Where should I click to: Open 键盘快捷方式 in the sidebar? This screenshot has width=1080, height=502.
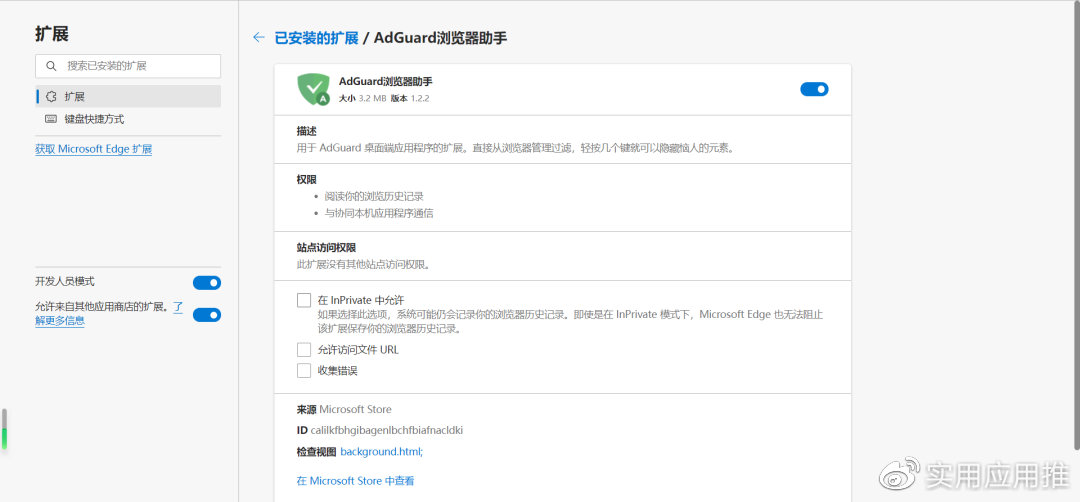tap(128, 119)
